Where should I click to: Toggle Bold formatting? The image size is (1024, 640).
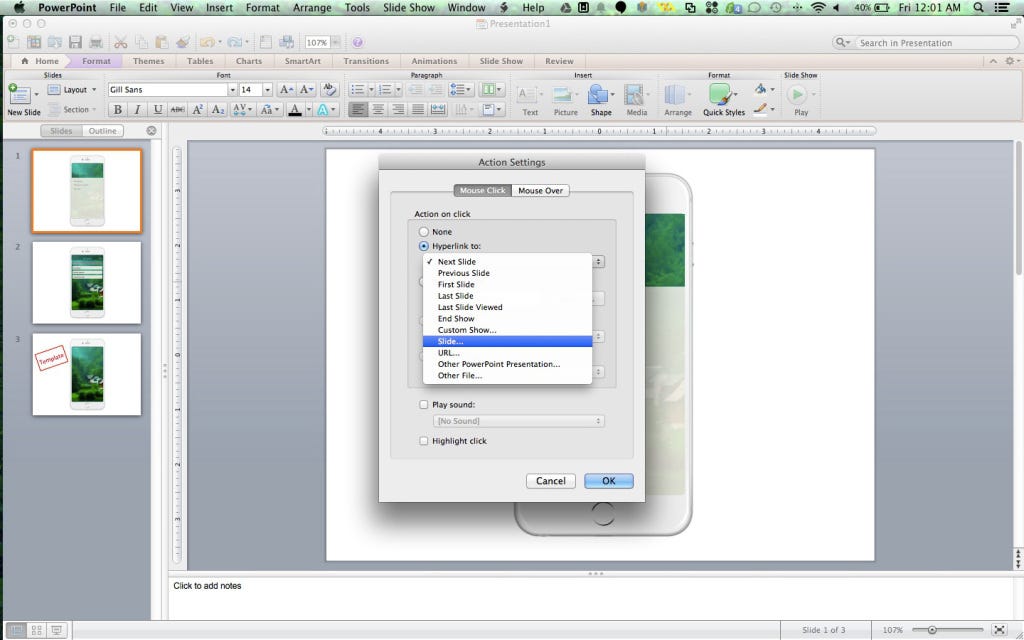pyautogui.click(x=118, y=110)
